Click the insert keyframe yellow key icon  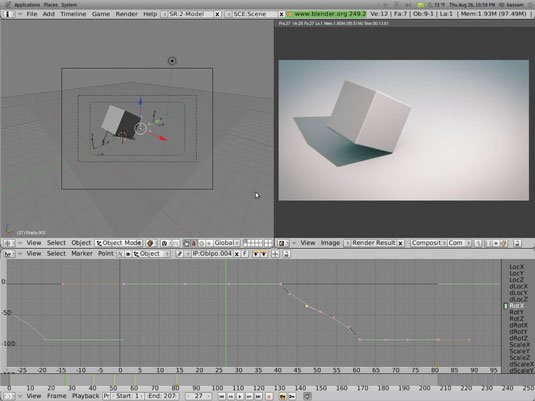[283, 397]
